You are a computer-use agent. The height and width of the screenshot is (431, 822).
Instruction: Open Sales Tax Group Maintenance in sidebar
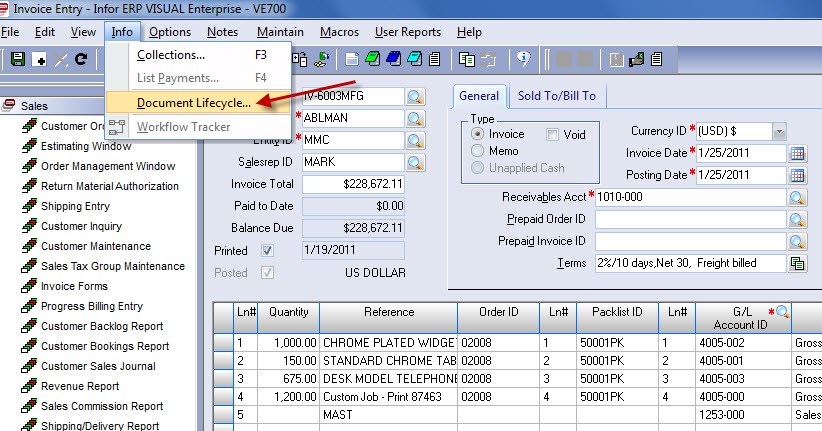click(x=113, y=266)
